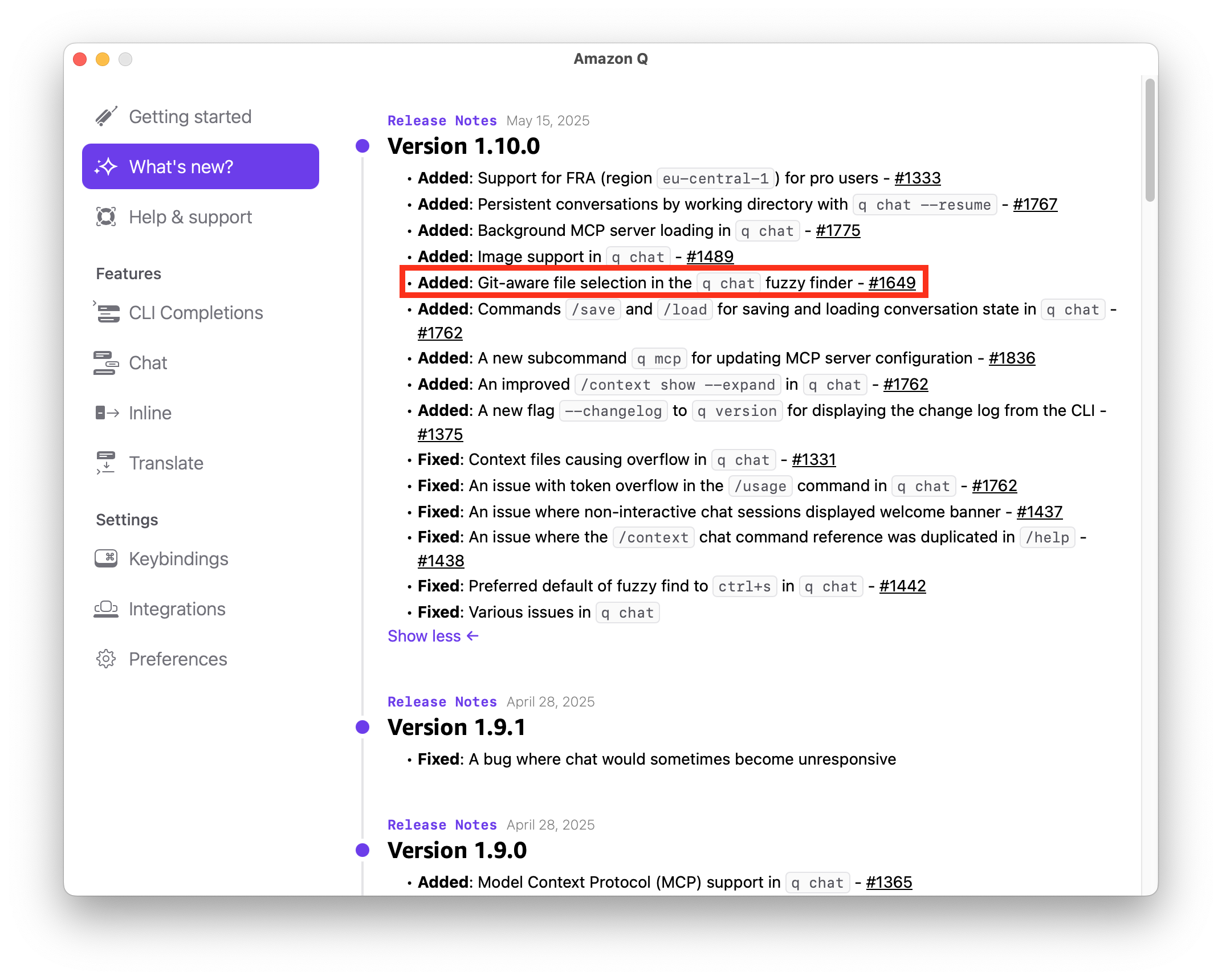
Task: Follow the #1836 link for q mcp
Action: (1012, 358)
